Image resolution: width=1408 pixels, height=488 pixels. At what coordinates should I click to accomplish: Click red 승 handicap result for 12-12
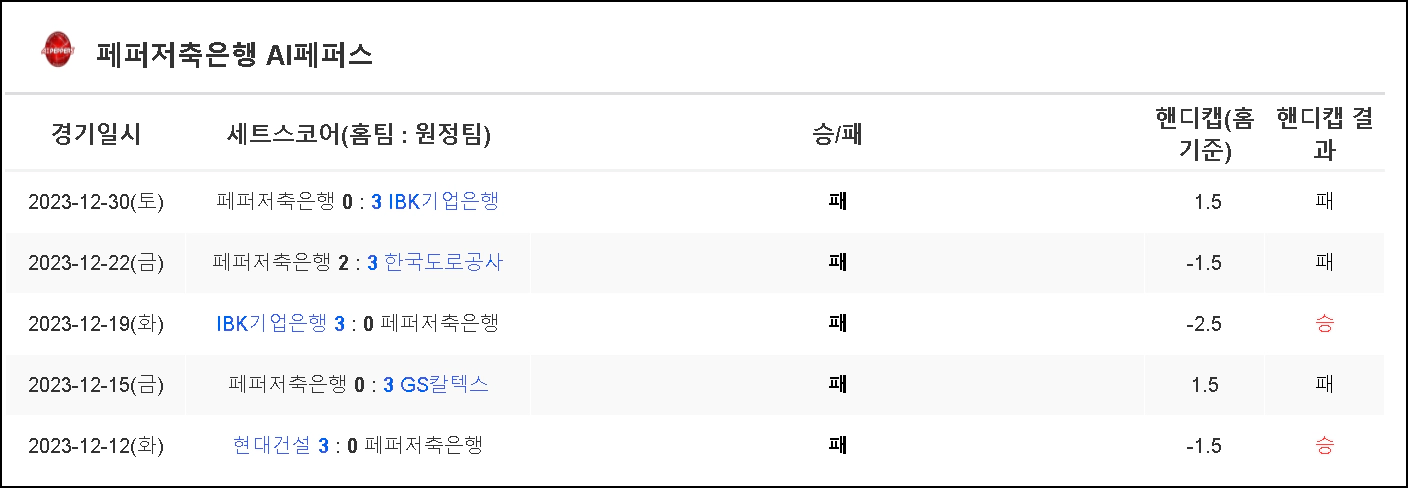pyautogui.click(x=1325, y=445)
